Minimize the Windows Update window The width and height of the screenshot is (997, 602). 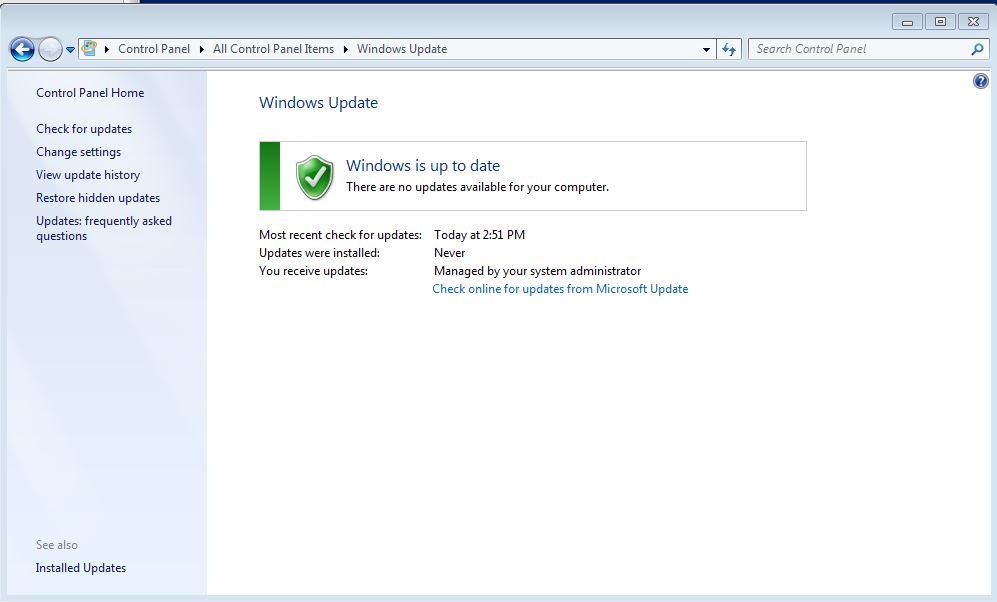(907, 22)
